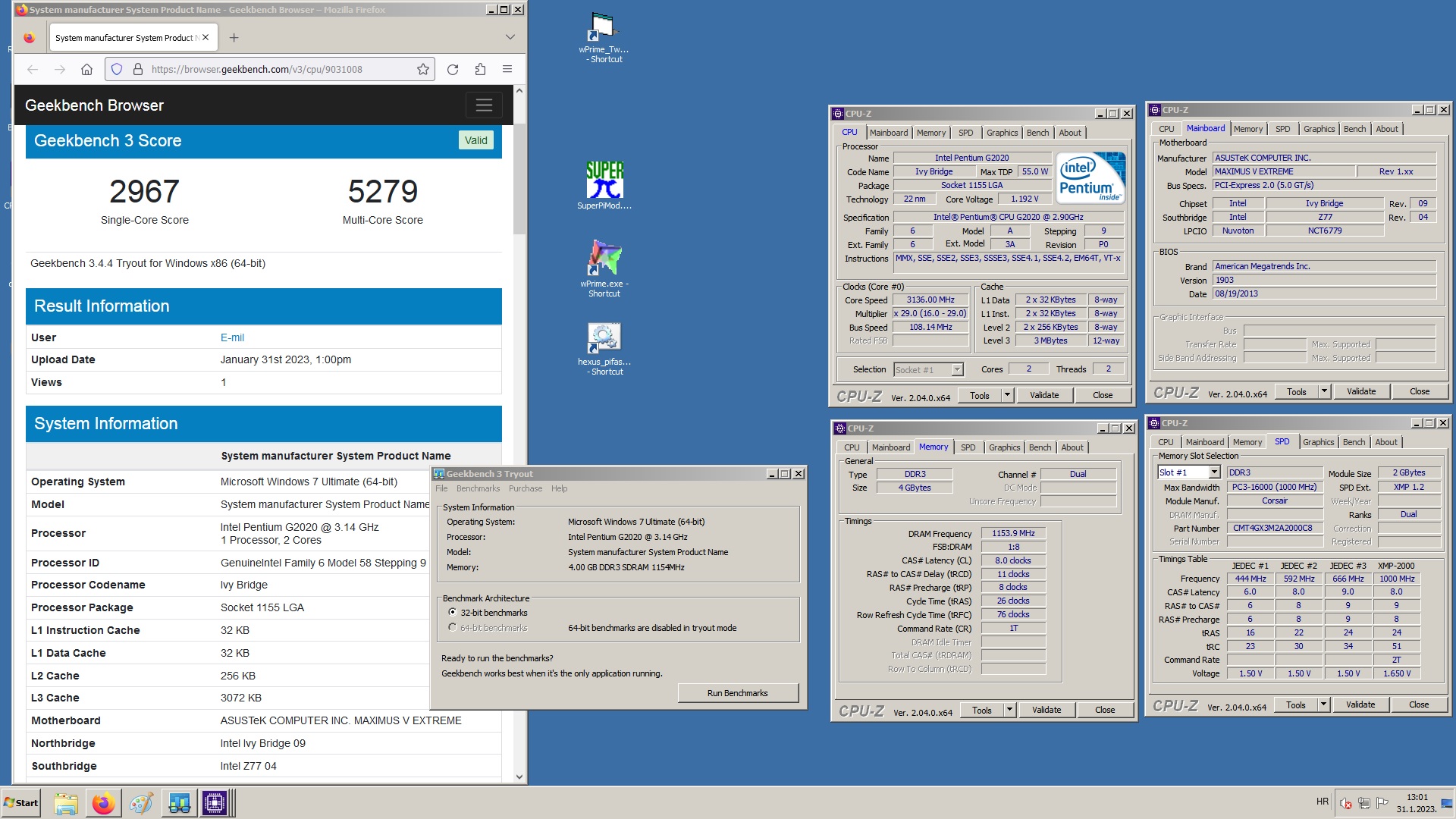The height and width of the screenshot is (819, 1456).
Task: Bookmark this page with star icon
Action: [x=423, y=69]
